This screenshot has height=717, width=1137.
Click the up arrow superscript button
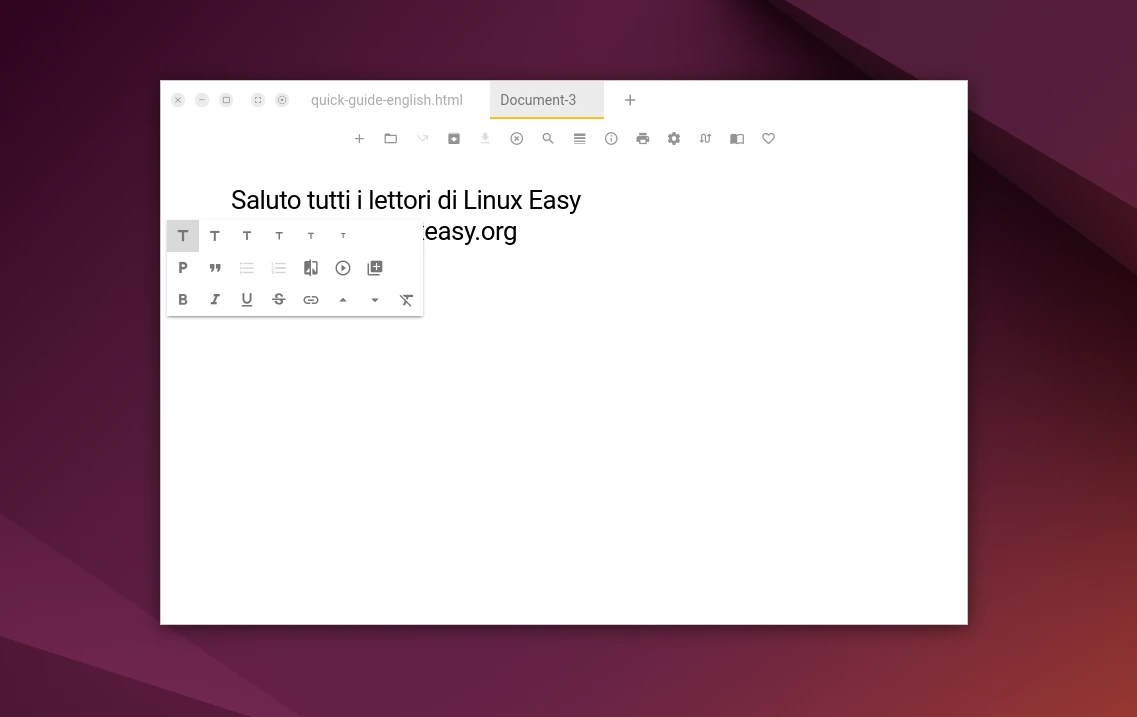[343, 300]
